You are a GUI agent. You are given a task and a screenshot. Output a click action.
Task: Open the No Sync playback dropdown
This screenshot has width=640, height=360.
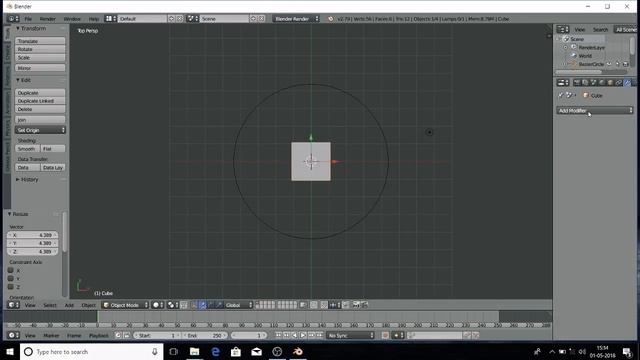click(x=351, y=335)
